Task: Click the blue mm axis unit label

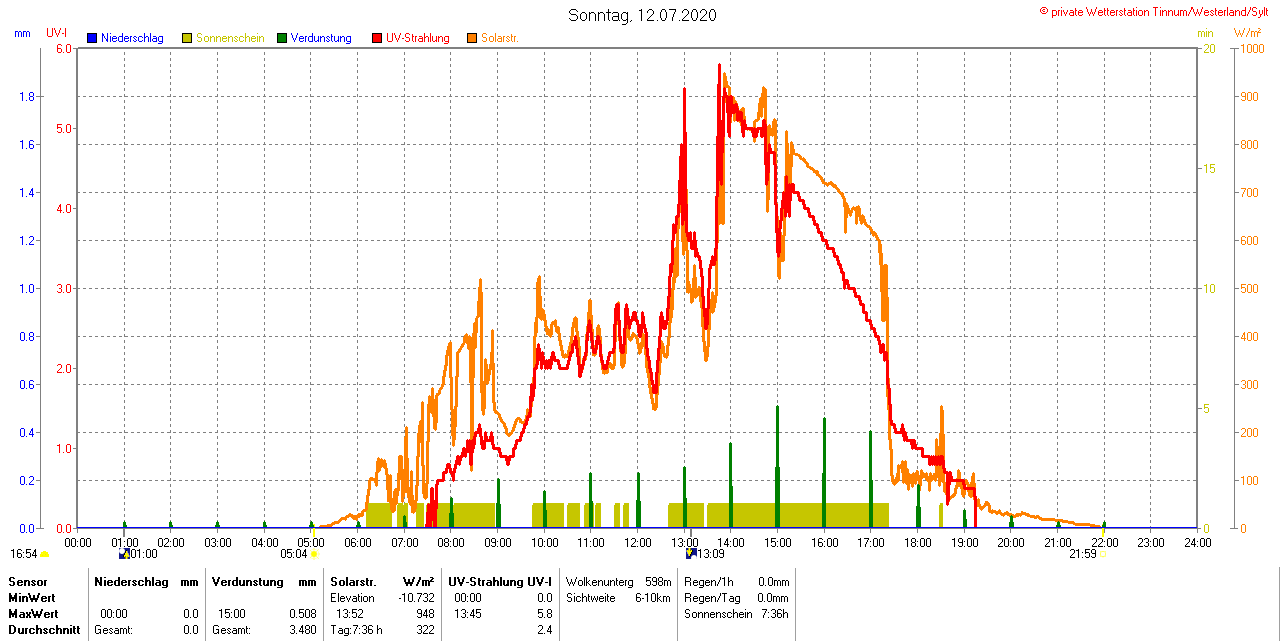Action: point(22,33)
